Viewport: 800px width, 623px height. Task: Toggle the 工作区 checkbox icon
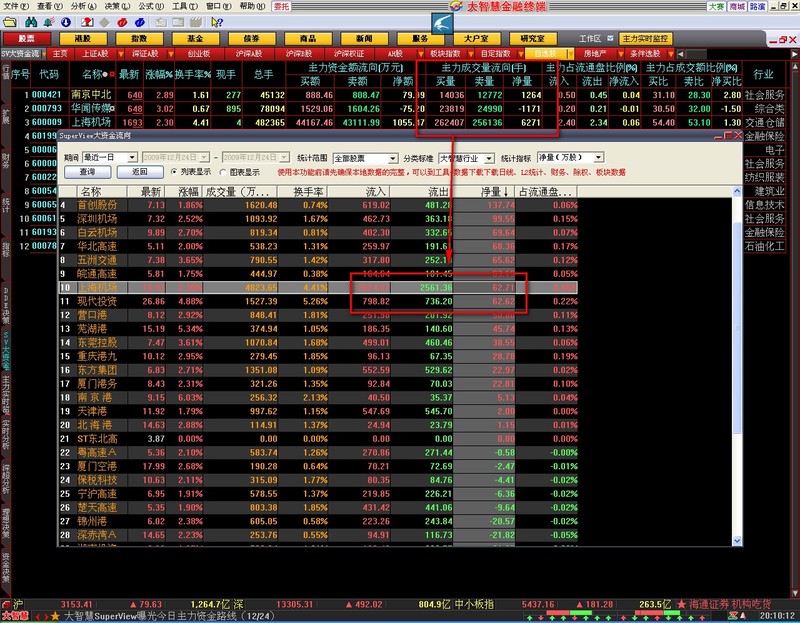610,39
